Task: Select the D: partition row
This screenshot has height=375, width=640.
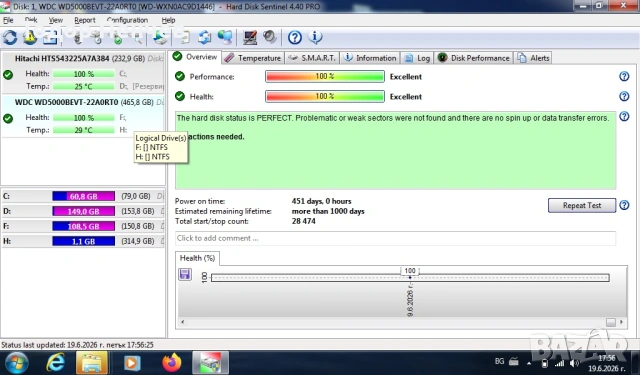Action: click(83, 211)
